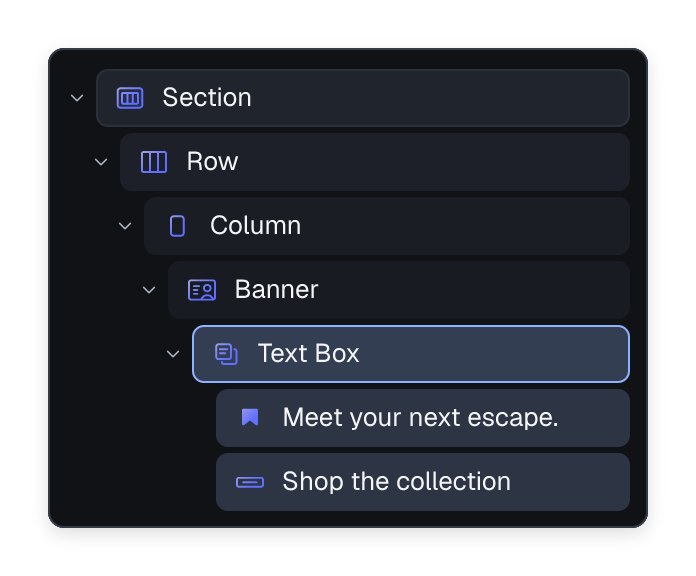Click the Banner image-card icon
Image resolution: width=696 pixels, height=576 pixels.
[202, 290]
